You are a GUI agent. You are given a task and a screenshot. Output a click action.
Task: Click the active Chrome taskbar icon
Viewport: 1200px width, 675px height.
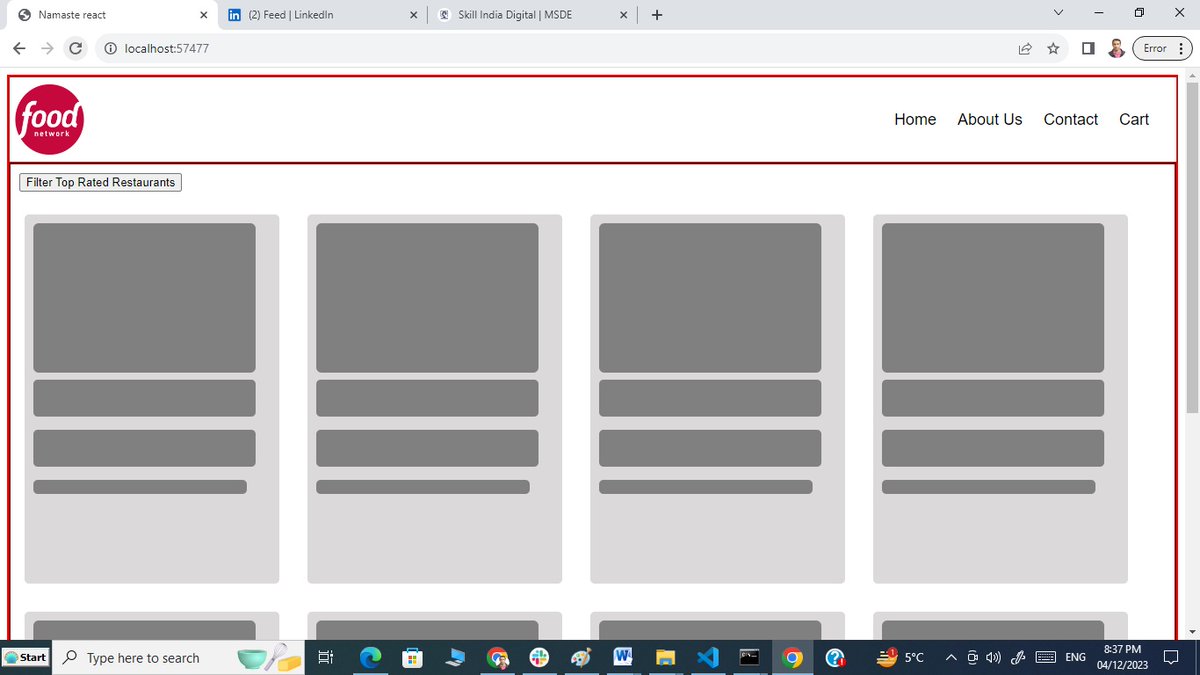792,658
